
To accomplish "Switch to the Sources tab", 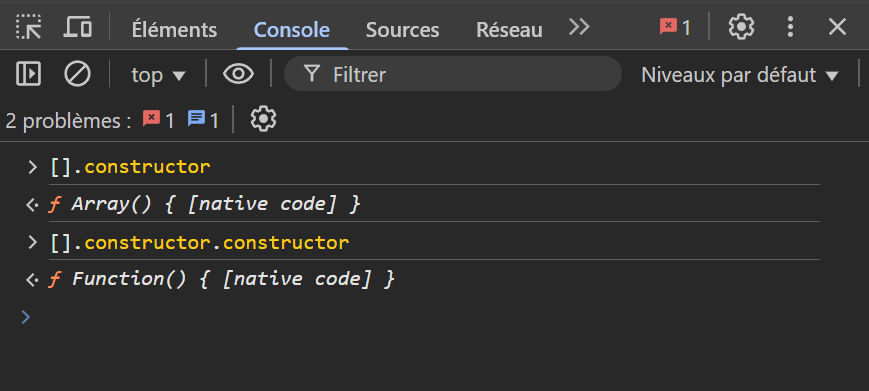I will coord(402,29).
